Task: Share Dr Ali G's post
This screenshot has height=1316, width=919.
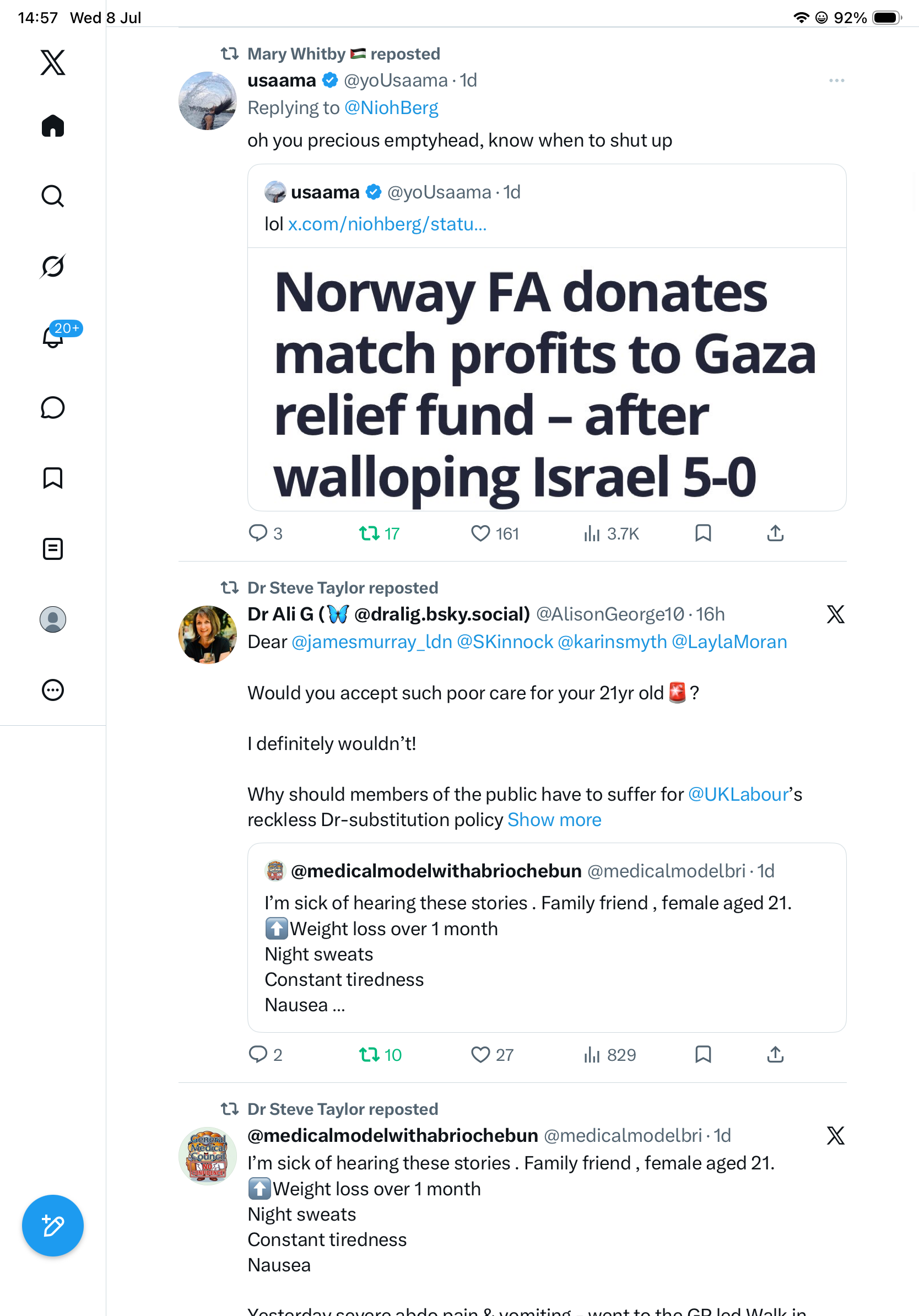Action: (x=775, y=1055)
